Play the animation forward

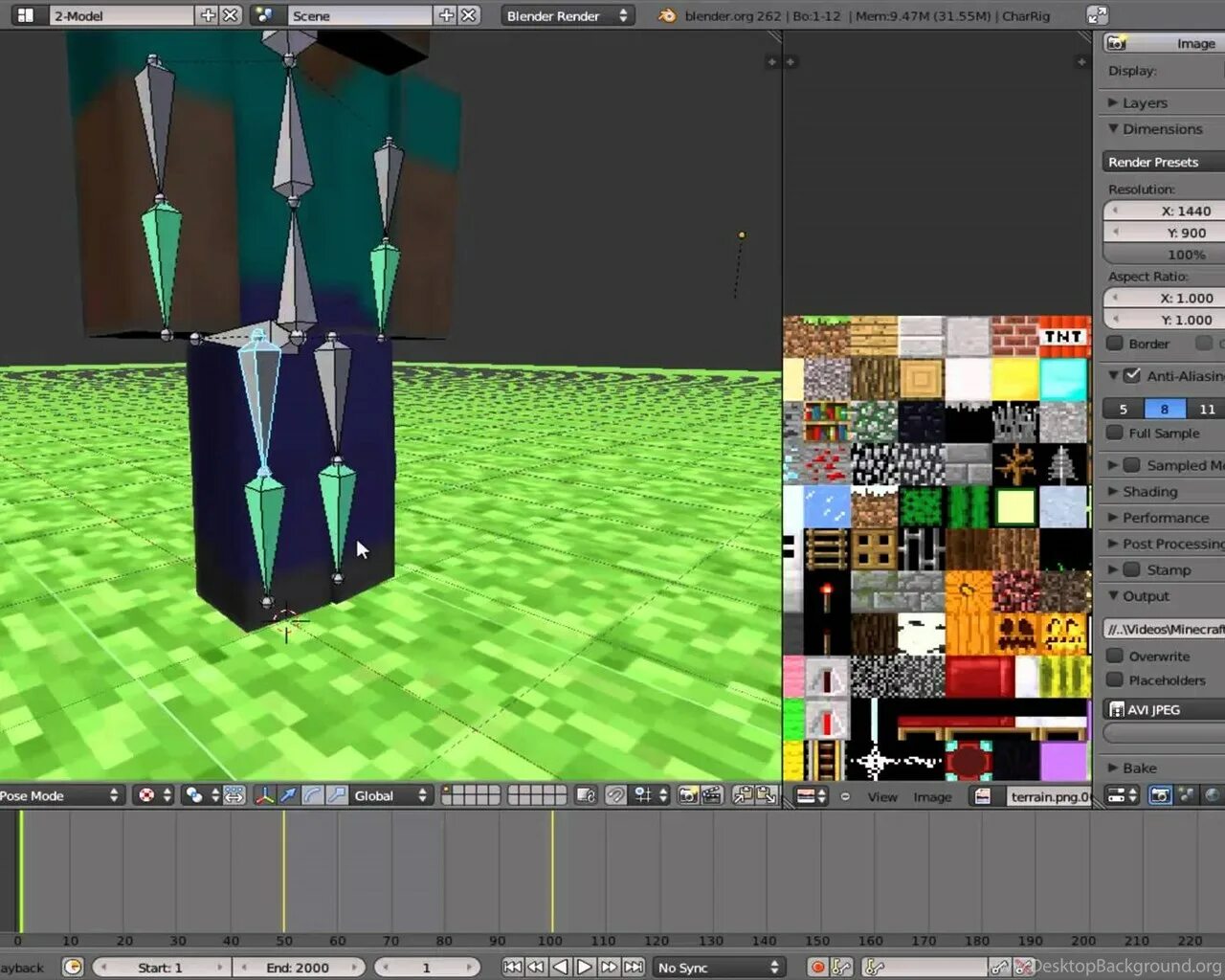(585, 968)
